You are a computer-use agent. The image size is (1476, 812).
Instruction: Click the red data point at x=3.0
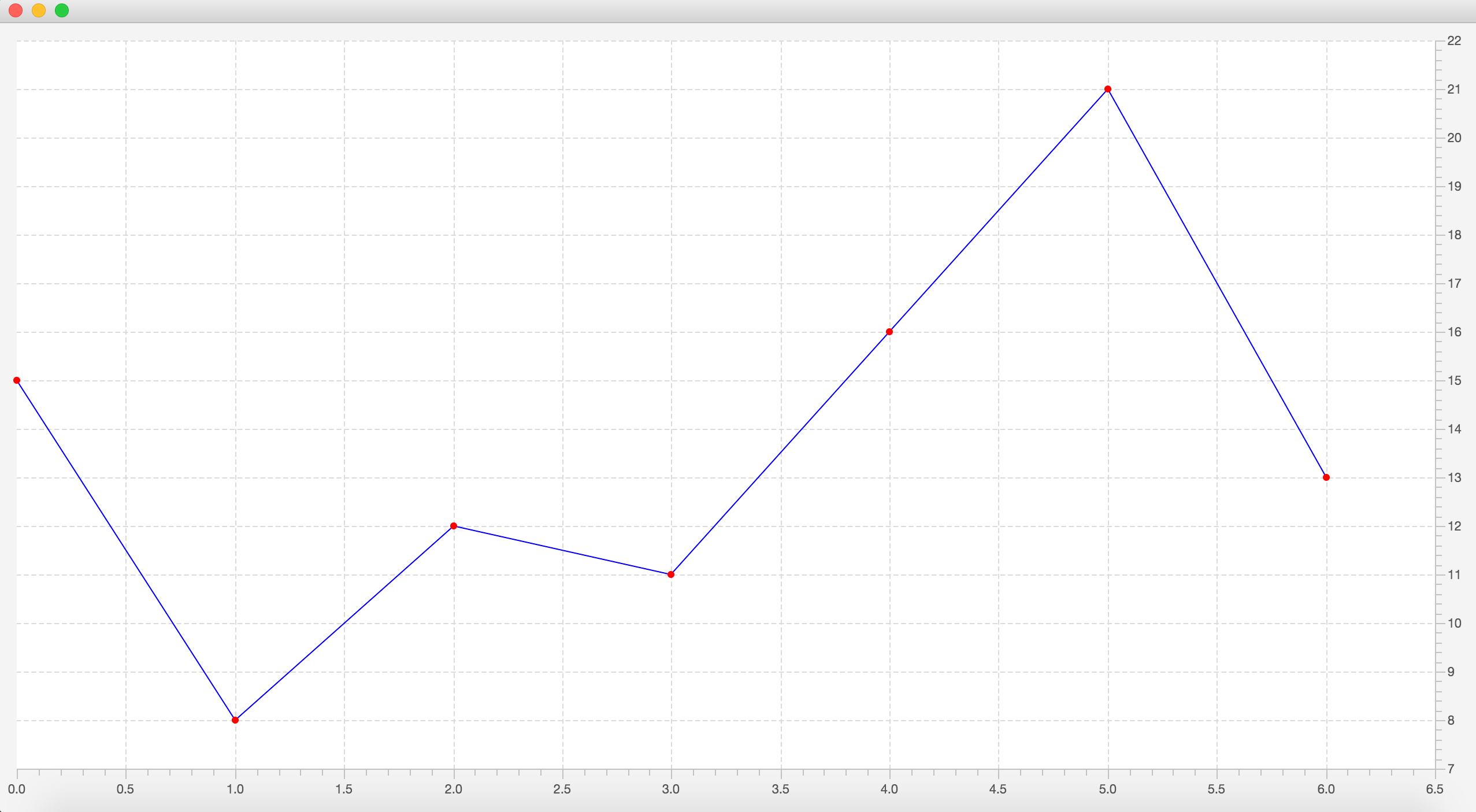(x=671, y=574)
